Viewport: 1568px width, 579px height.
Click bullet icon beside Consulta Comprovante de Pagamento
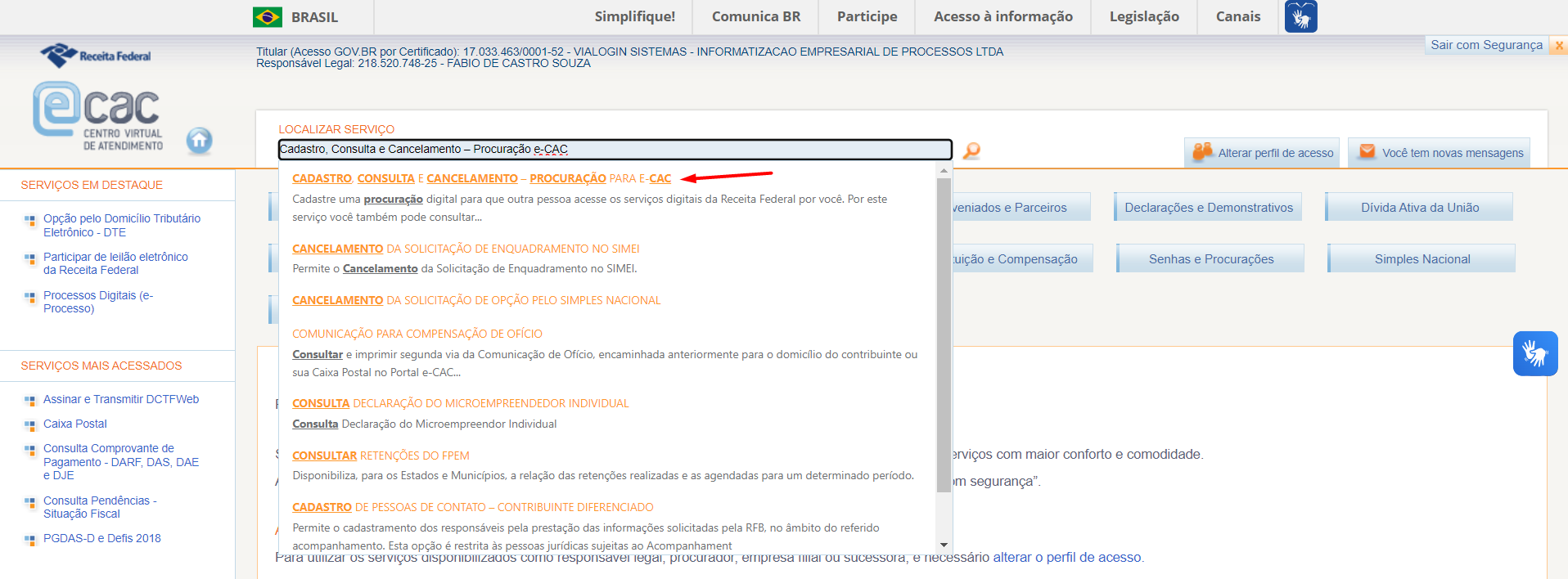(x=30, y=450)
